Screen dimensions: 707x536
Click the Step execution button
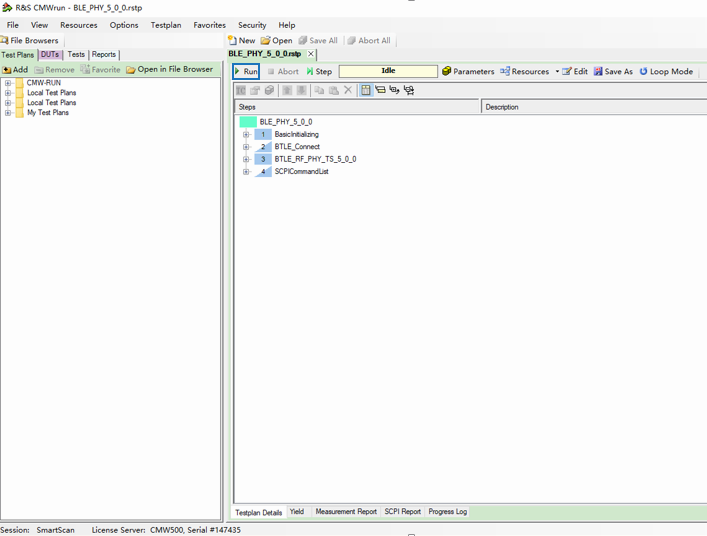[320, 72]
